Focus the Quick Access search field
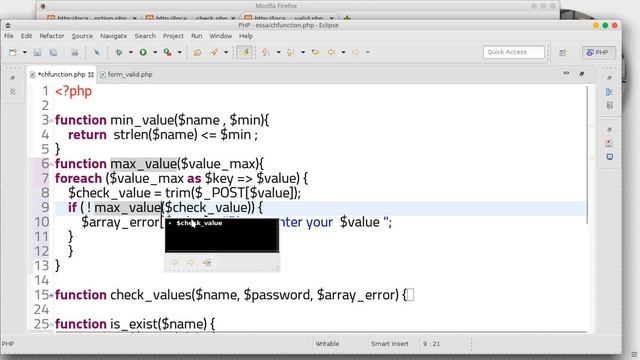640x360 pixels. (x=514, y=52)
